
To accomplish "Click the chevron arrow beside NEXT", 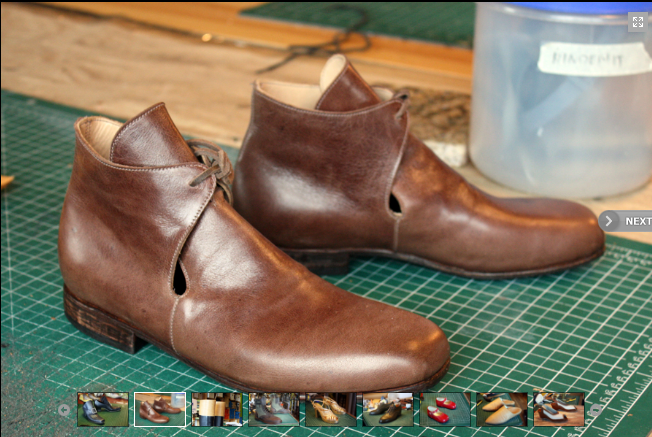I will (609, 221).
